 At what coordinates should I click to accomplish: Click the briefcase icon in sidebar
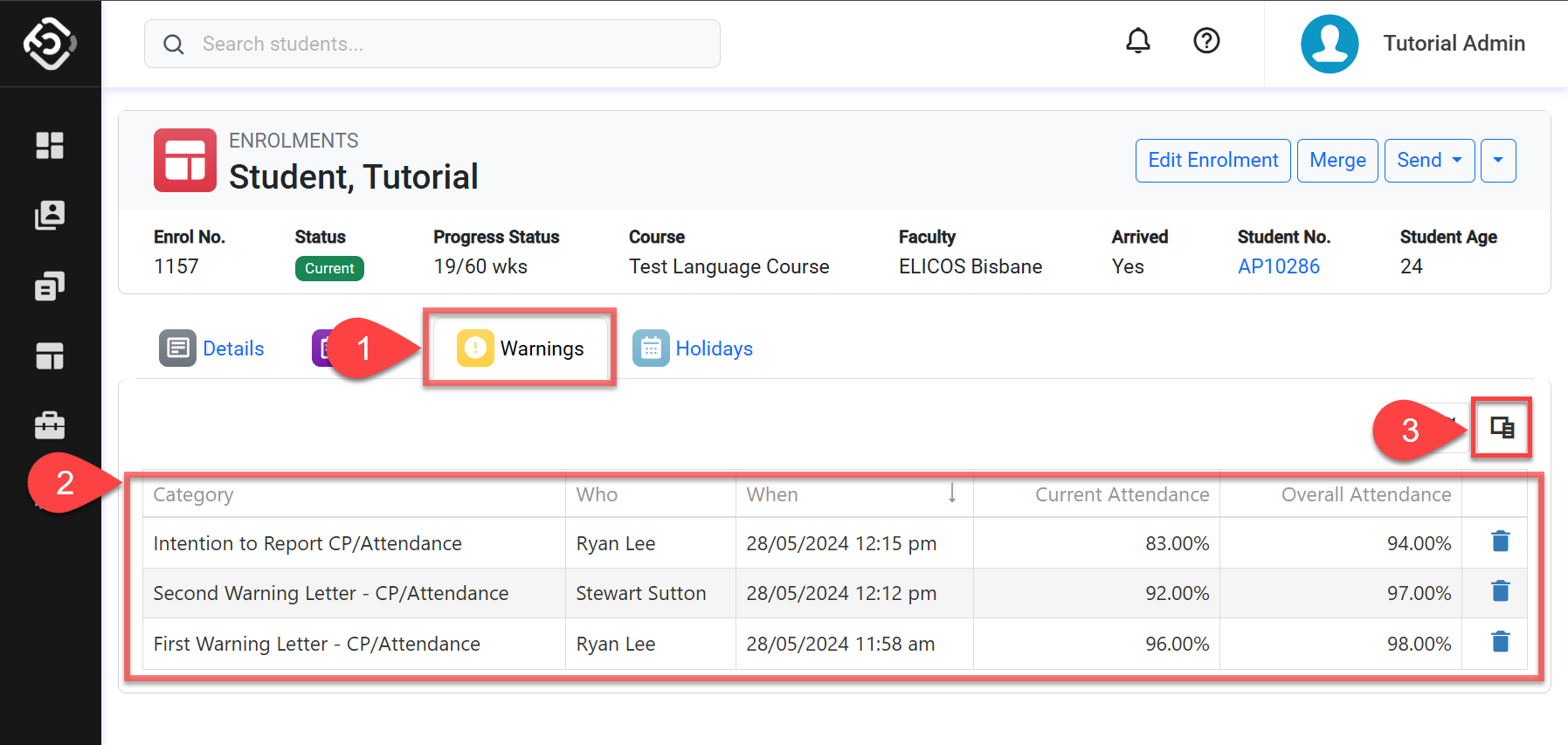tap(50, 425)
